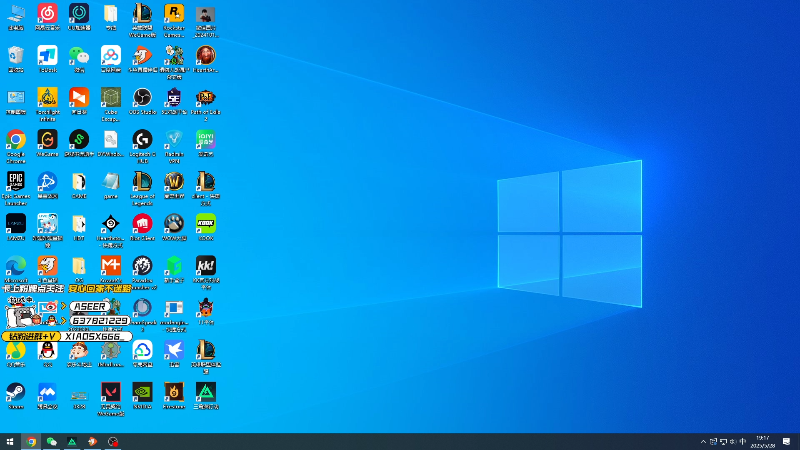
Task: Click the Windows Start button
Action: (x=10, y=441)
